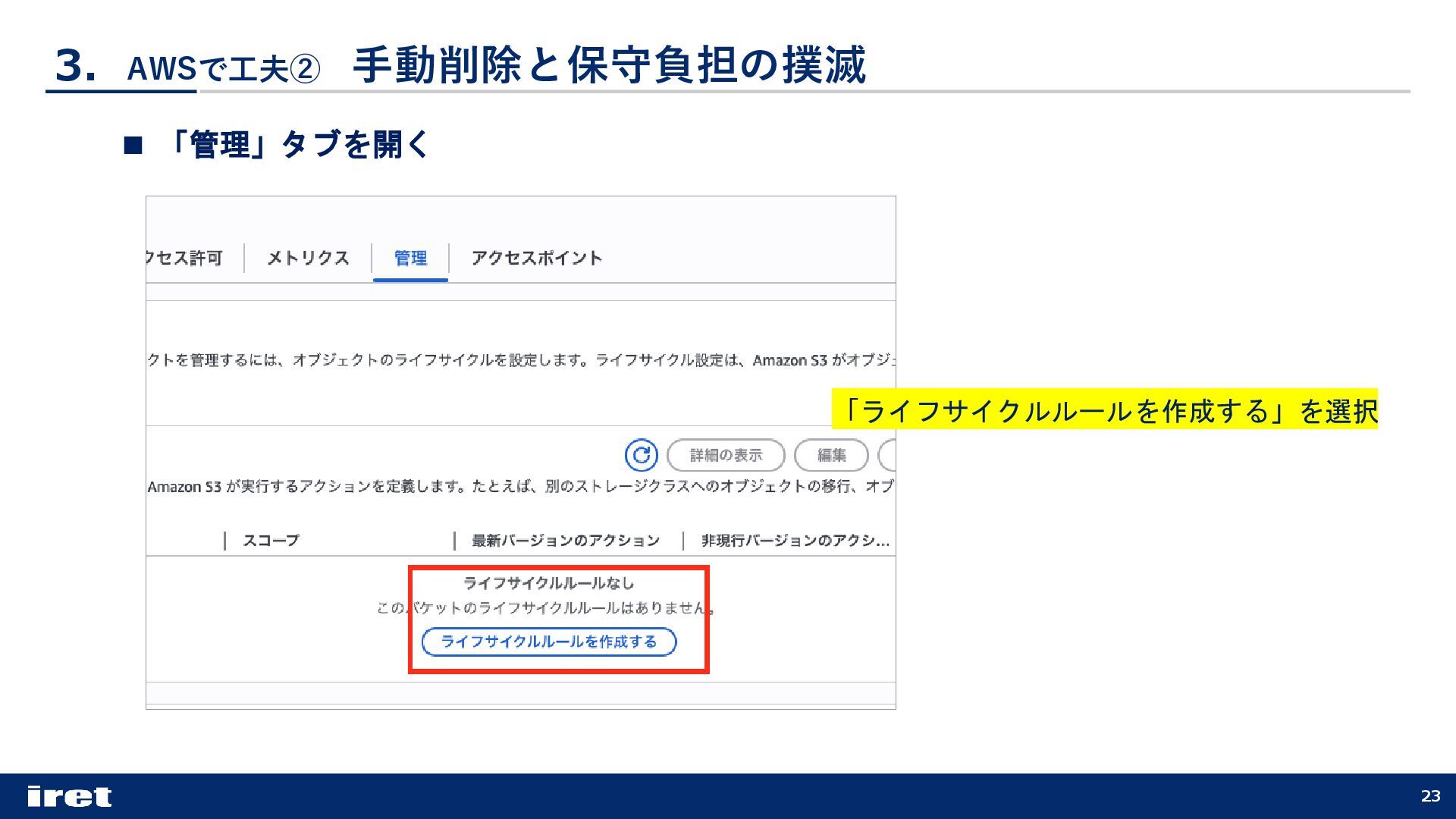The image size is (1456, 819).
Task: Click the 最新バージョンのアクション column header
Action: click(566, 541)
